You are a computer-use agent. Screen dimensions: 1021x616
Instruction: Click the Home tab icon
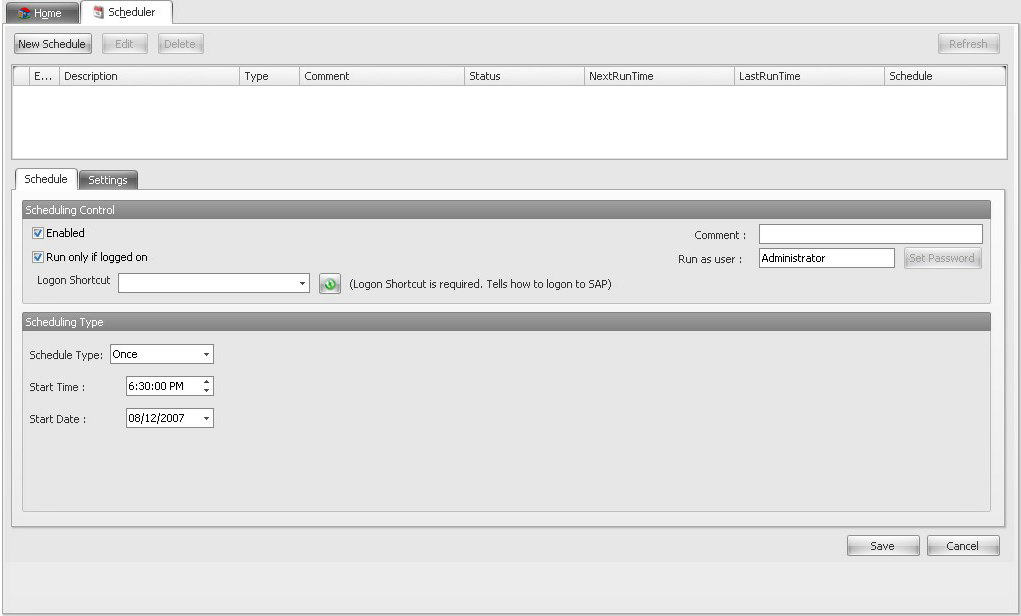coord(24,13)
